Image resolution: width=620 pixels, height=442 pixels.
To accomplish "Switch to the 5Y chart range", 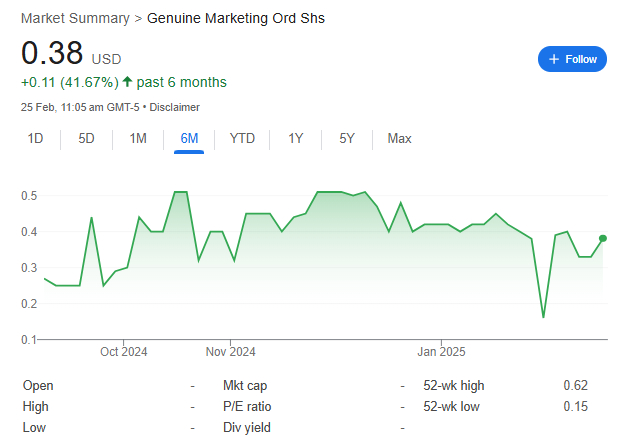I will click(x=347, y=139).
